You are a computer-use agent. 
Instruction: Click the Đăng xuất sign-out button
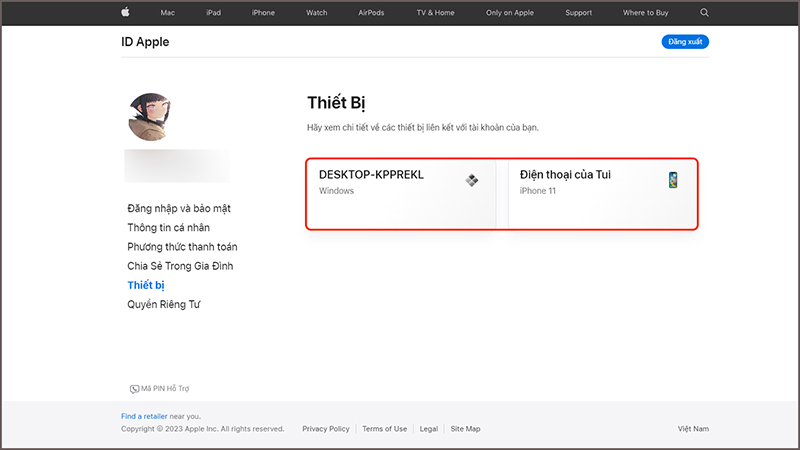(685, 42)
